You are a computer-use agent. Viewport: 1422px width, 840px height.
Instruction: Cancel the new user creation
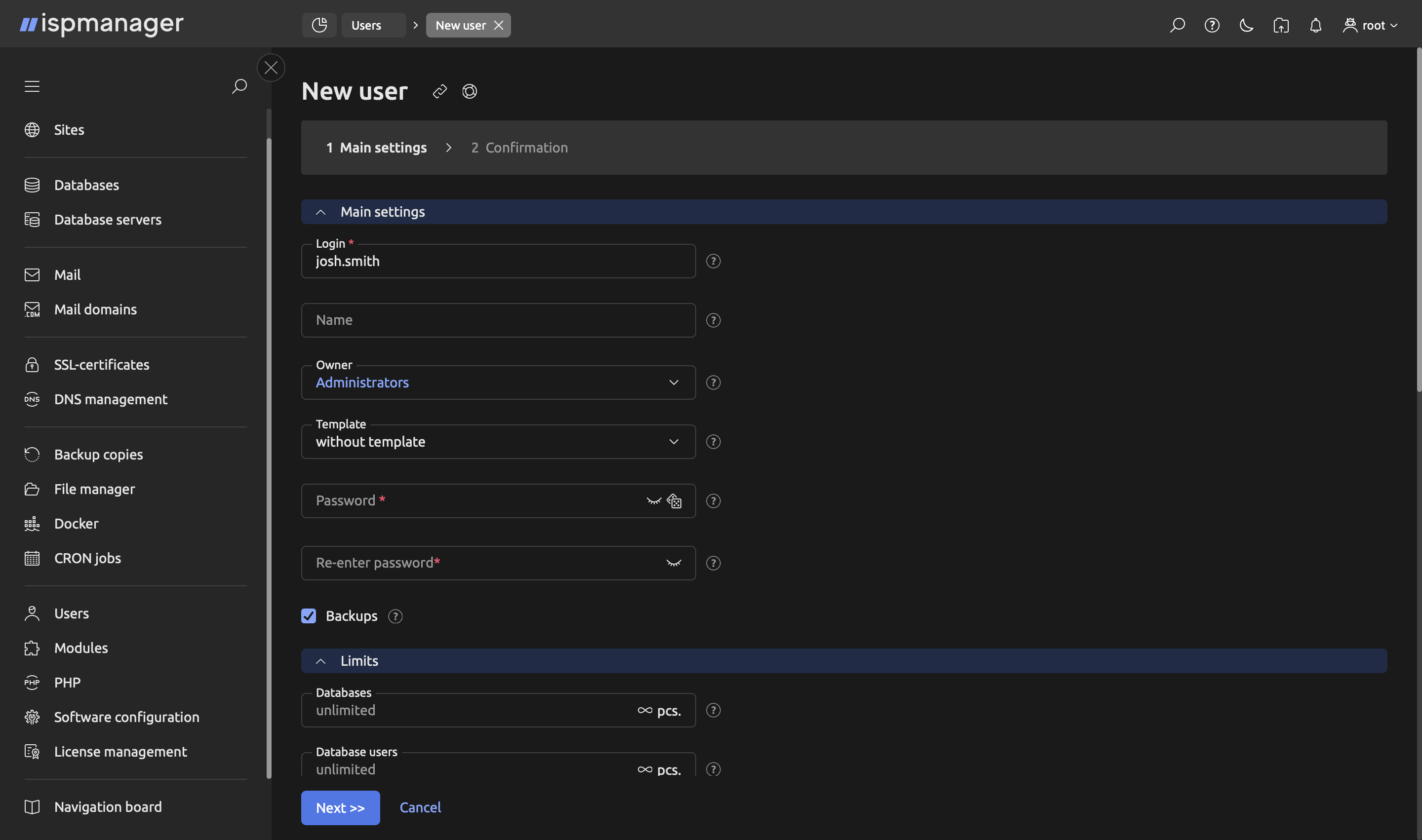(x=420, y=807)
